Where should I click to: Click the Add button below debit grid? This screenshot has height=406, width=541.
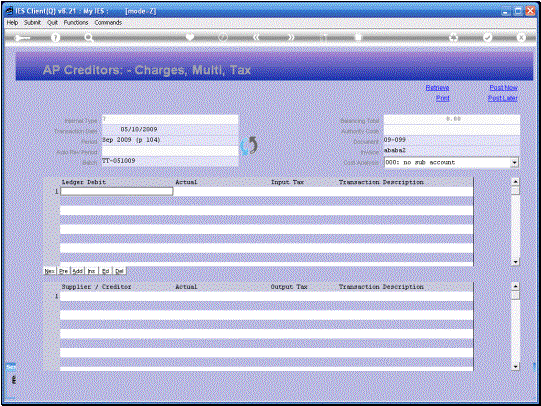78,271
